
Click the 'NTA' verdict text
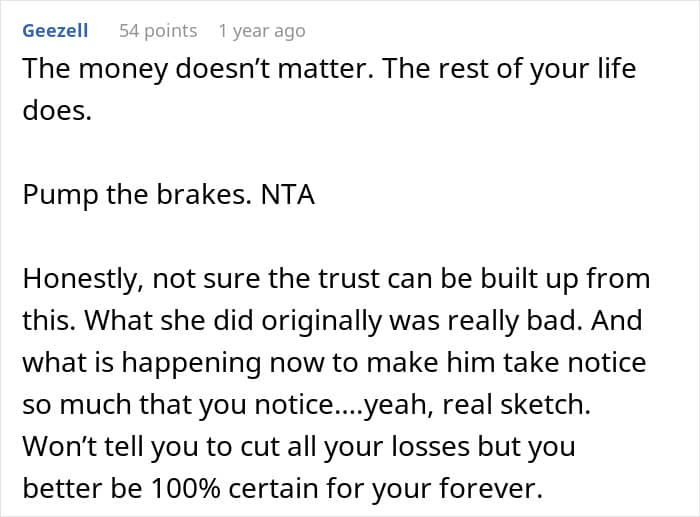[288, 195]
